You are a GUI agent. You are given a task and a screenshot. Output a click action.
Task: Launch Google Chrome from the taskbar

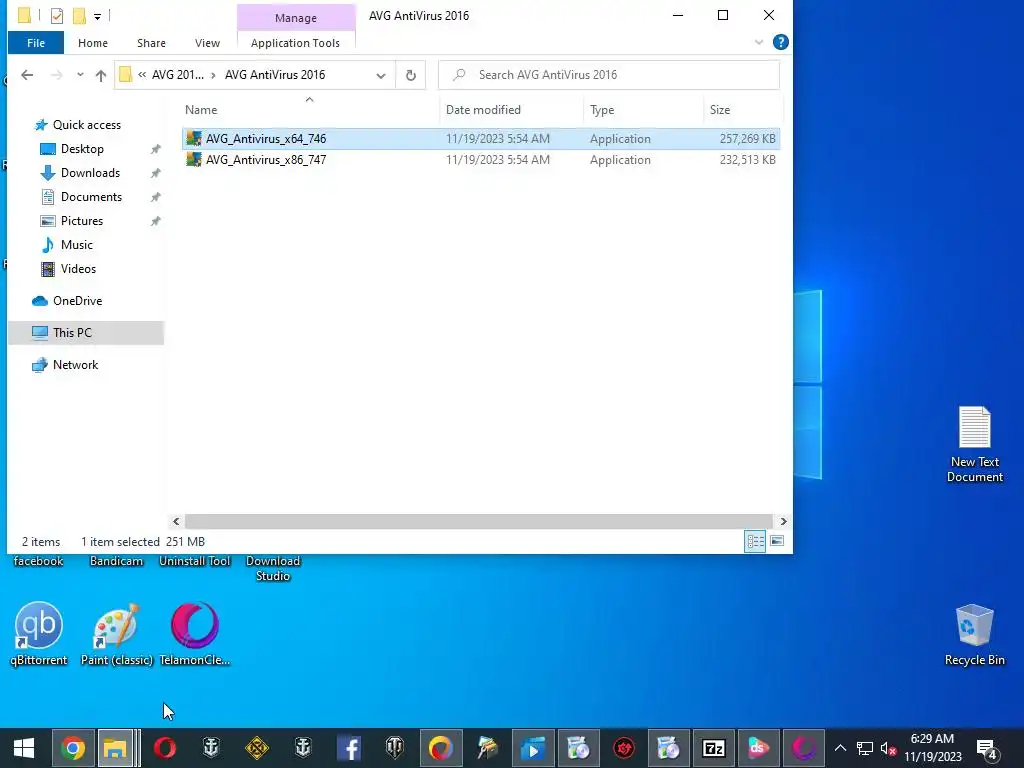point(73,748)
